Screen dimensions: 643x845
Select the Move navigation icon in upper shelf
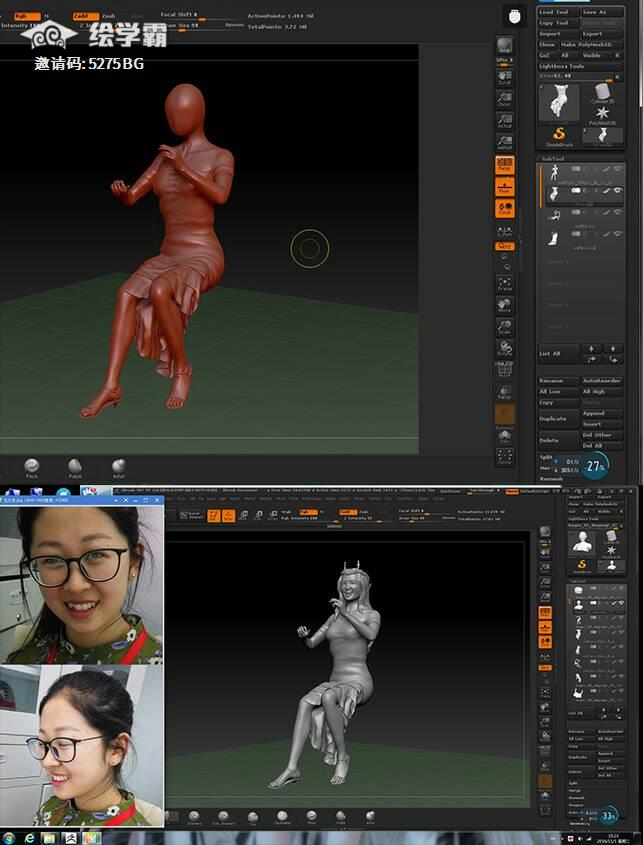[505, 305]
